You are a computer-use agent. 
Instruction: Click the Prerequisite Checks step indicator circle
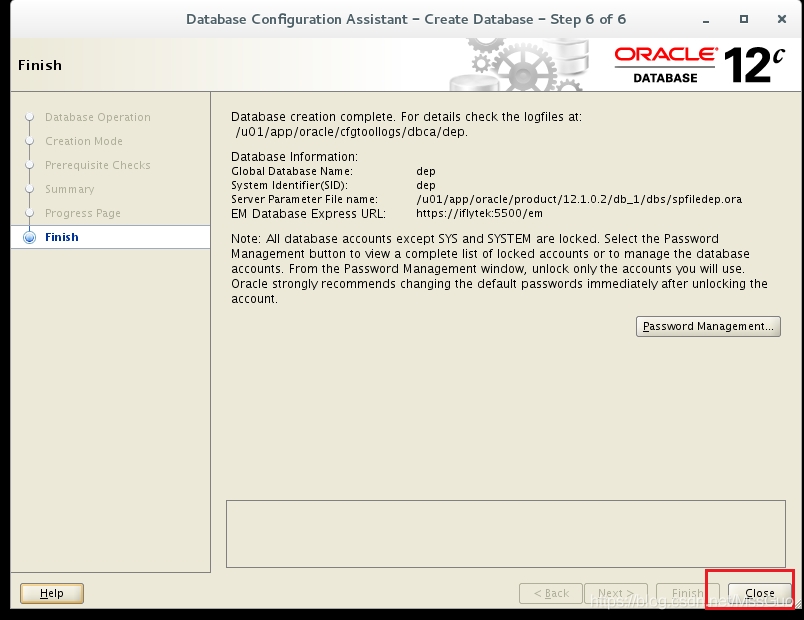(x=28, y=165)
